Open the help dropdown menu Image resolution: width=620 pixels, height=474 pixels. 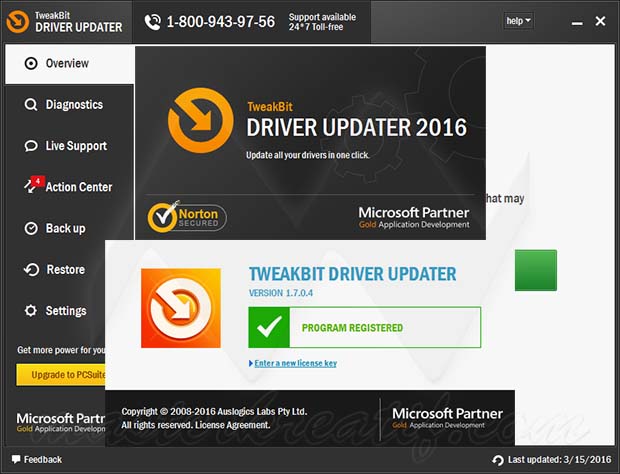click(x=518, y=21)
